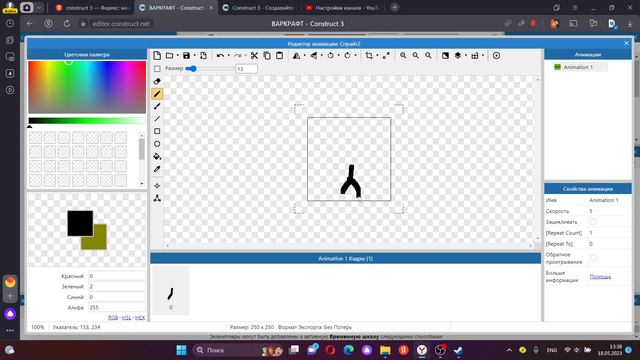Click the new/clear image icon
The image size is (640, 360).
coord(157,56)
